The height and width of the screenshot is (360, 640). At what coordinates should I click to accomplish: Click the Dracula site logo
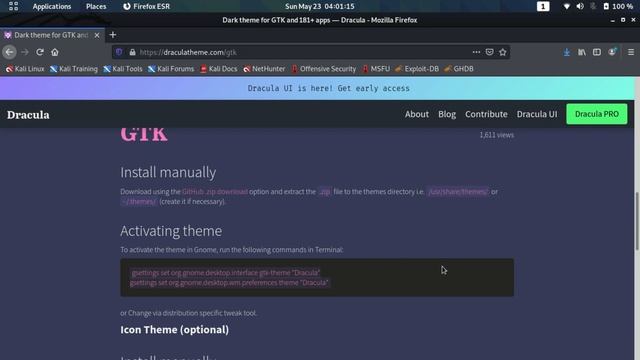(x=28, y=115)
